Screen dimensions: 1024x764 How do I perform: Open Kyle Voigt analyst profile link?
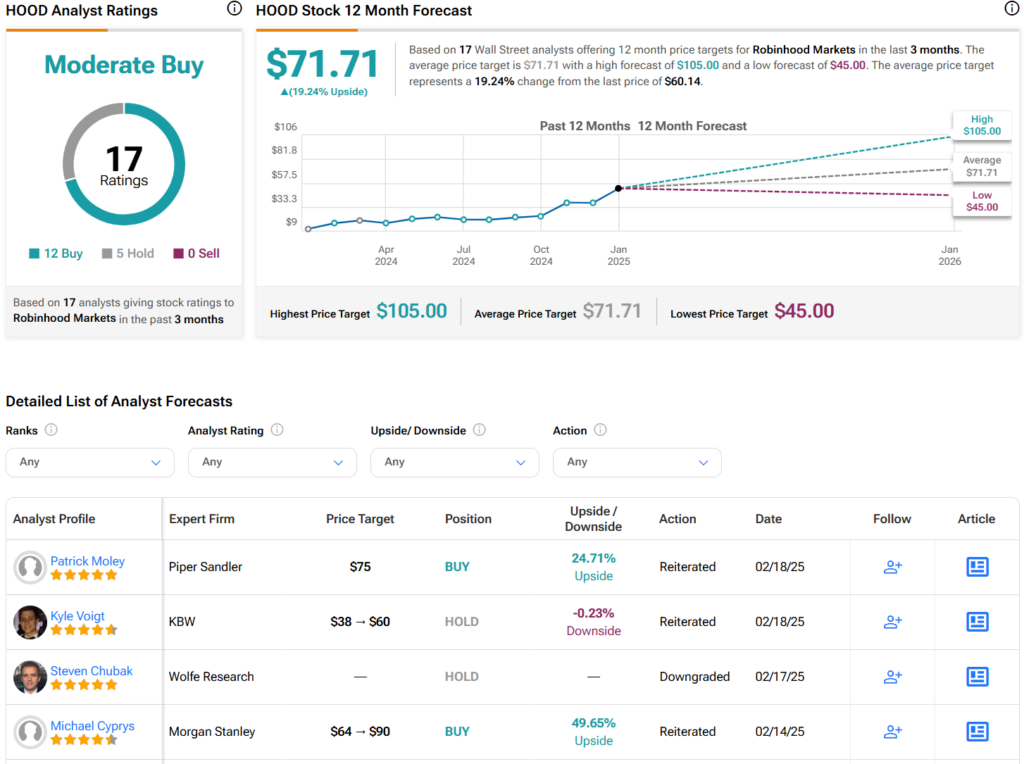pyautogui.click(x=77, y=616)
